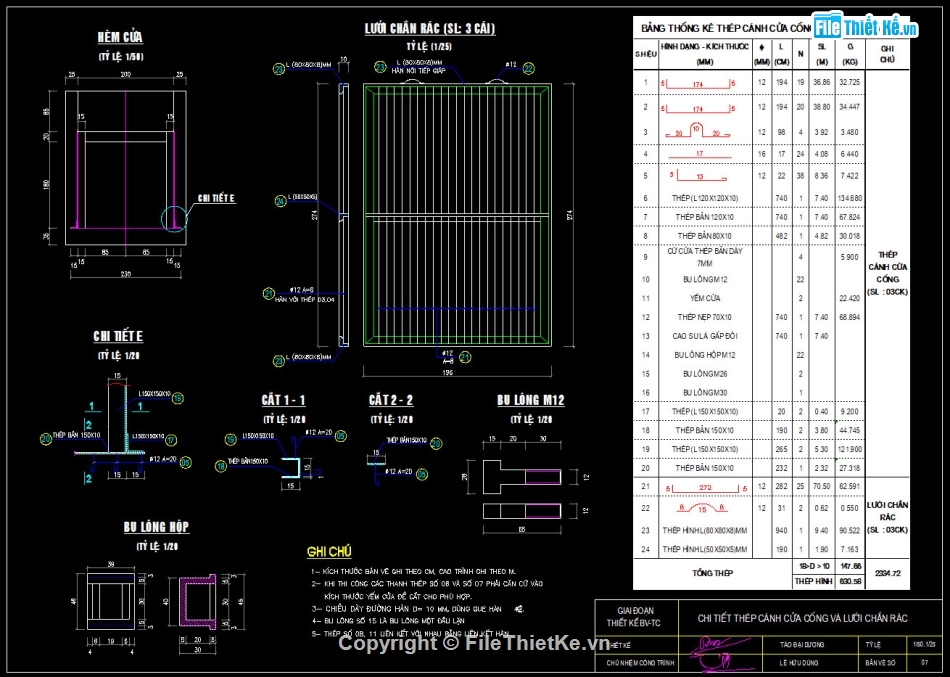Click table cell 'BU LÔNG M26'

click(705, 374)
